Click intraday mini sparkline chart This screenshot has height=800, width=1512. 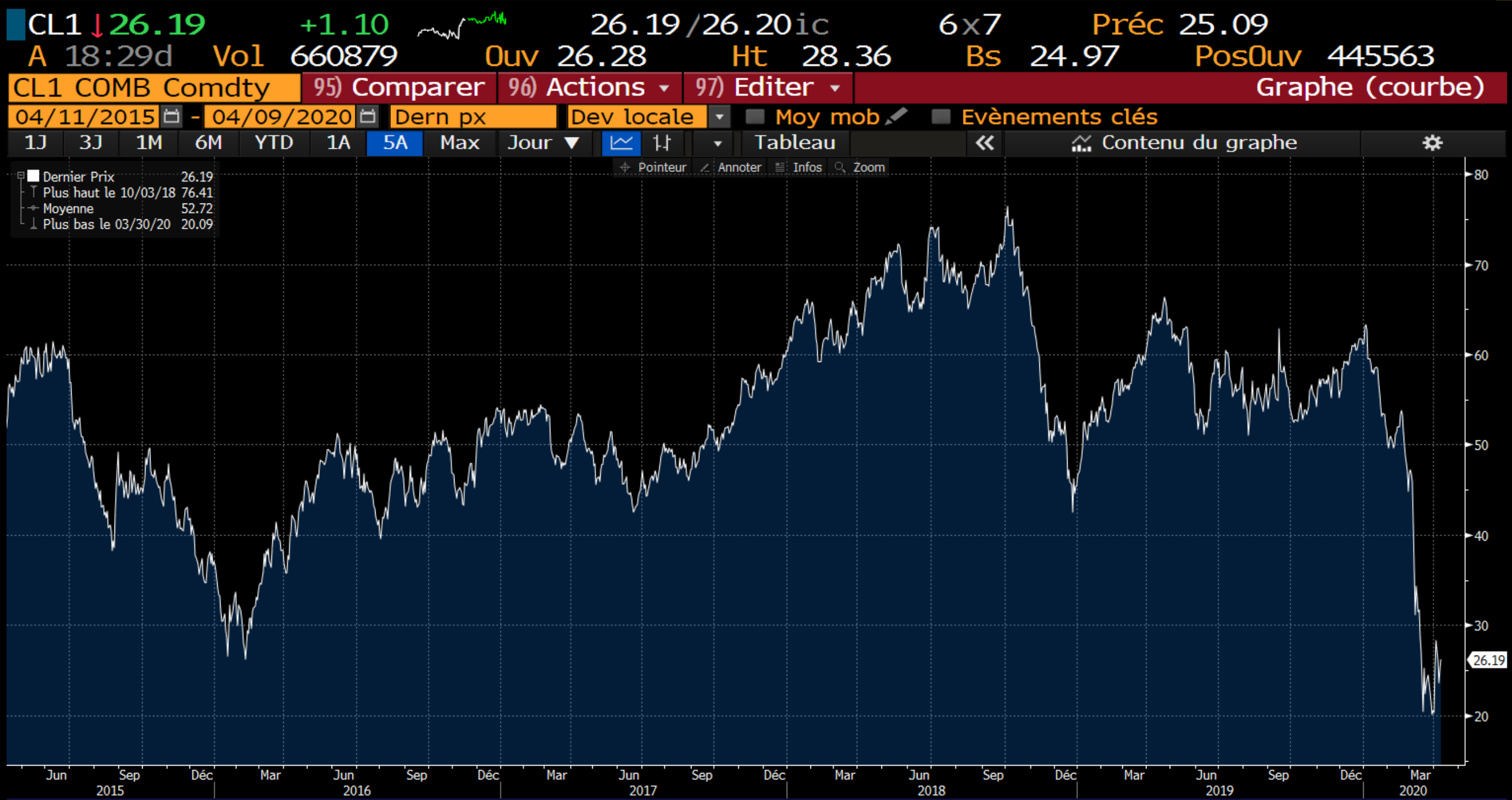click(461, 25)
